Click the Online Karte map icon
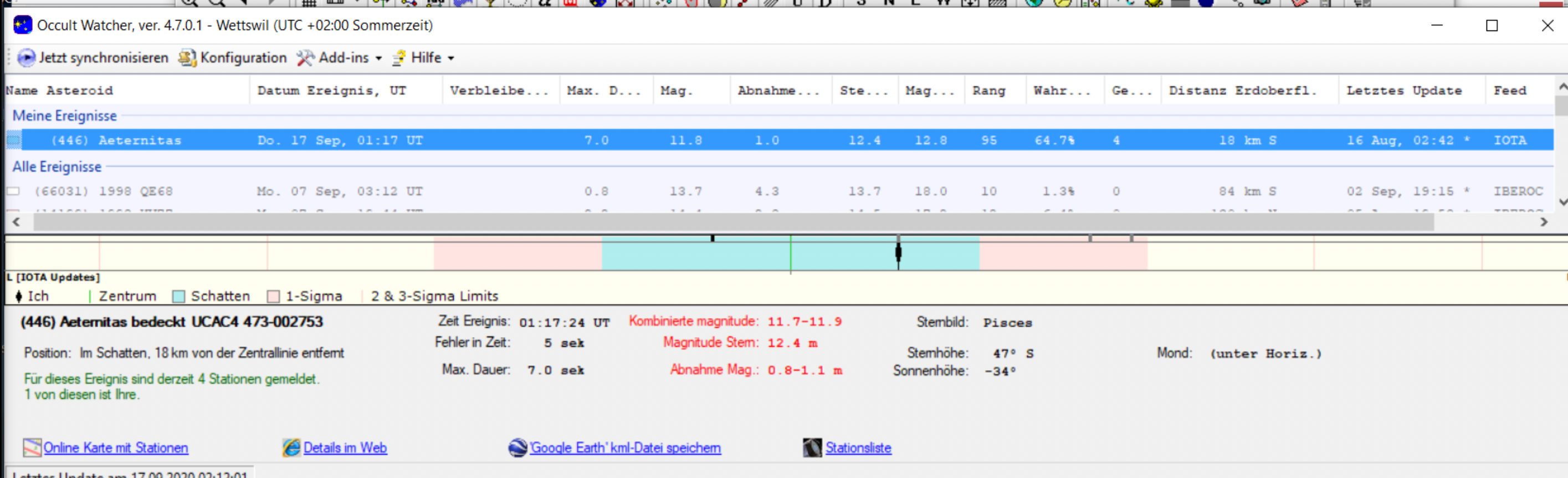The image size is (1568, 478). [32, 448]
